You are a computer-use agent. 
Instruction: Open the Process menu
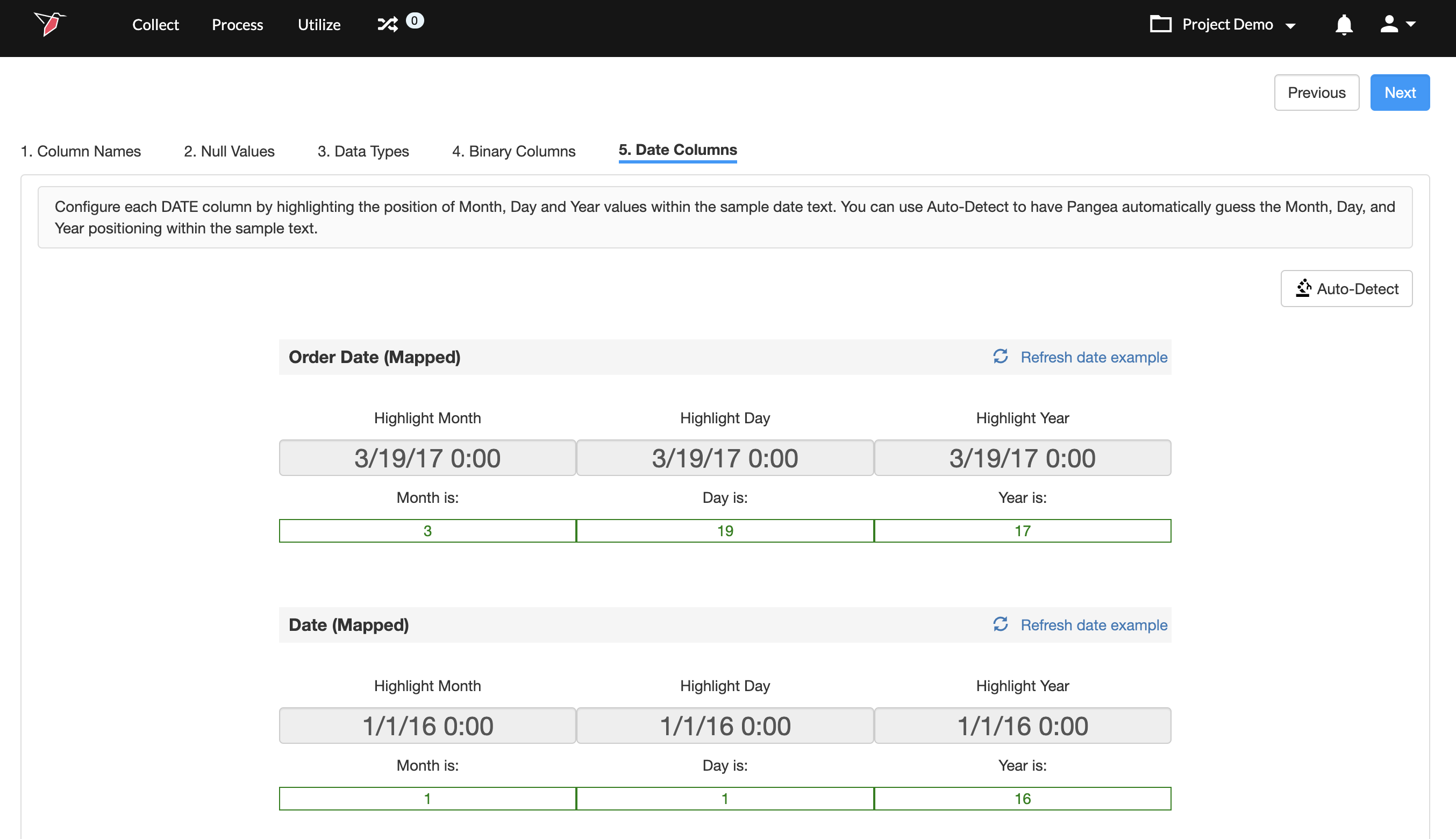[x=237, y=25]
